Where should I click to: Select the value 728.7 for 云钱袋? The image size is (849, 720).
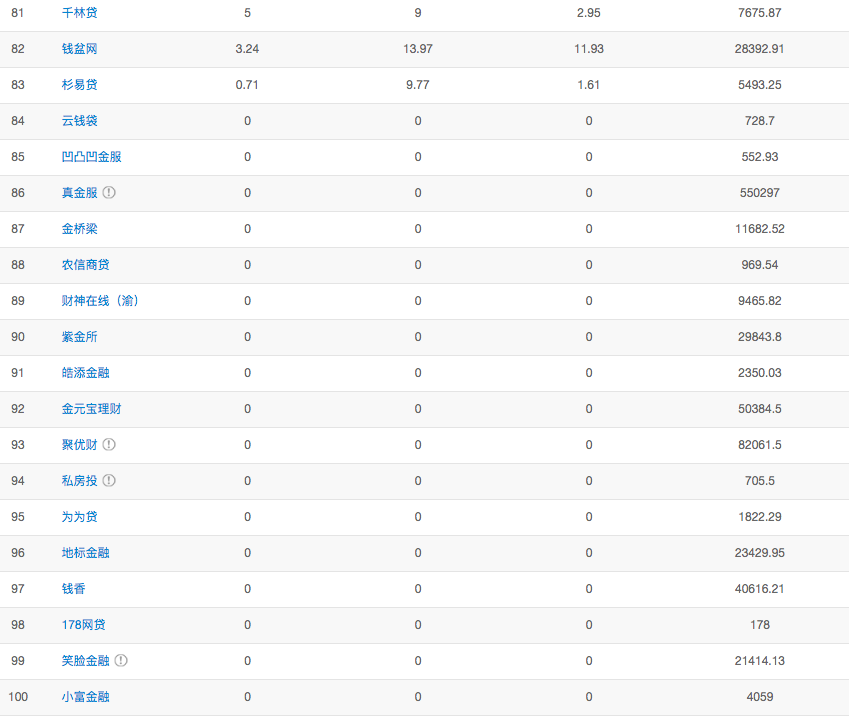[x=760, y=121]
